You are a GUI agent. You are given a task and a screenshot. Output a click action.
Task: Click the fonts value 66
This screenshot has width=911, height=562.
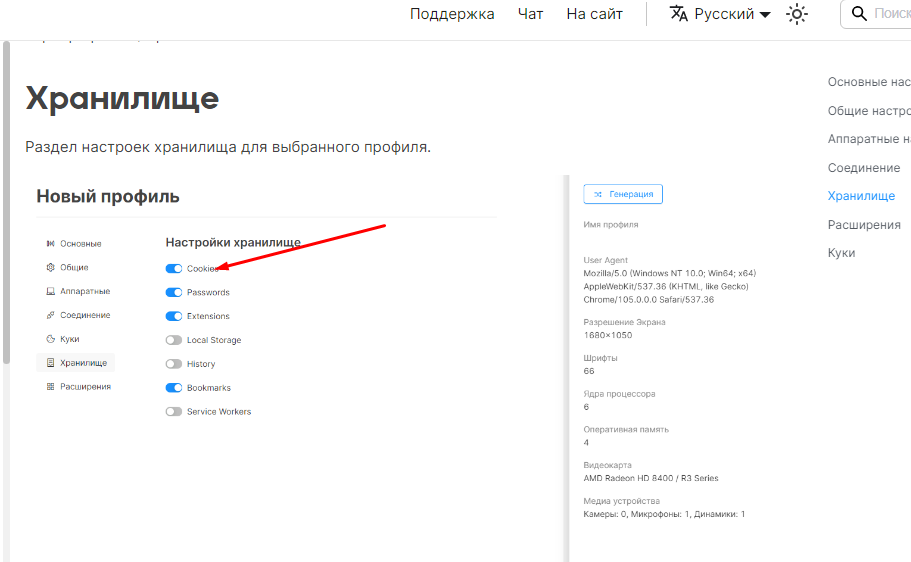tap(589, 371)
